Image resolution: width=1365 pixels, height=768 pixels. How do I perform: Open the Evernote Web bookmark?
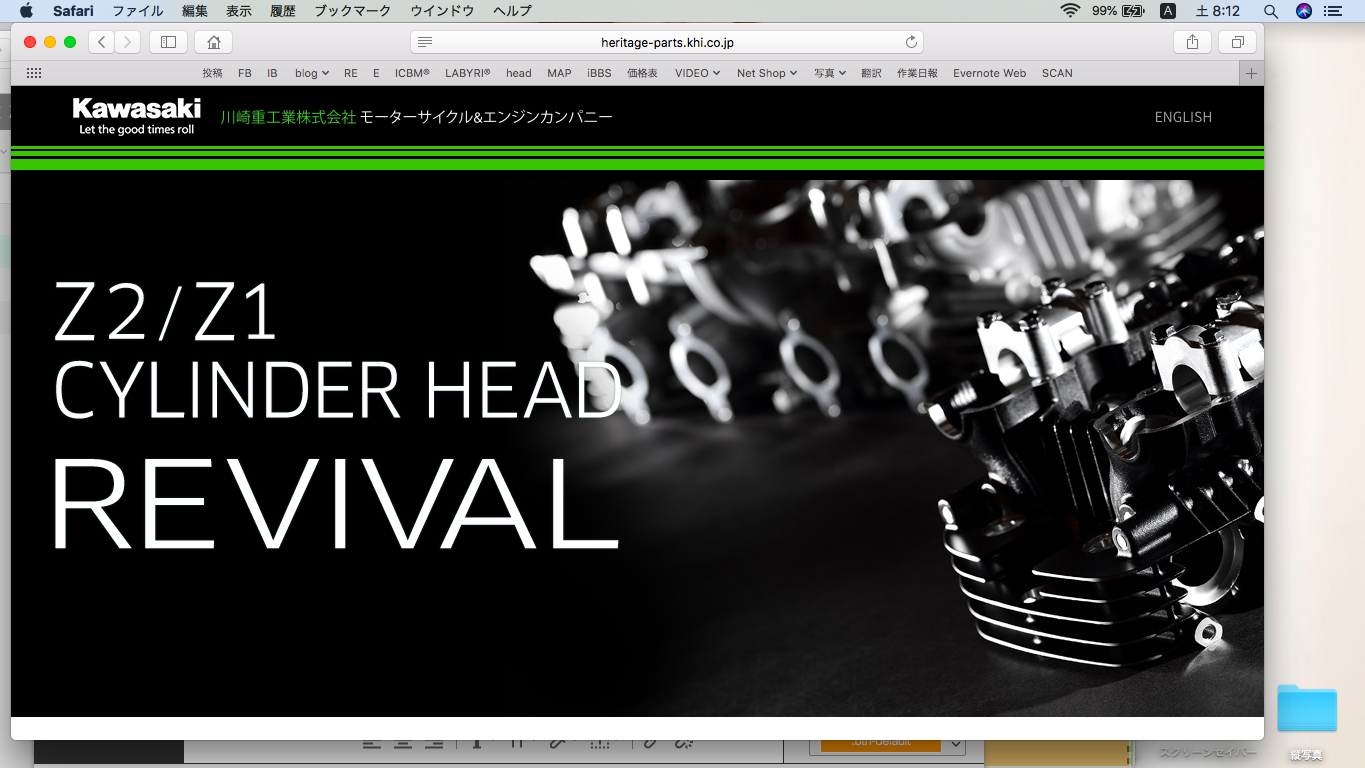point(989,73)
